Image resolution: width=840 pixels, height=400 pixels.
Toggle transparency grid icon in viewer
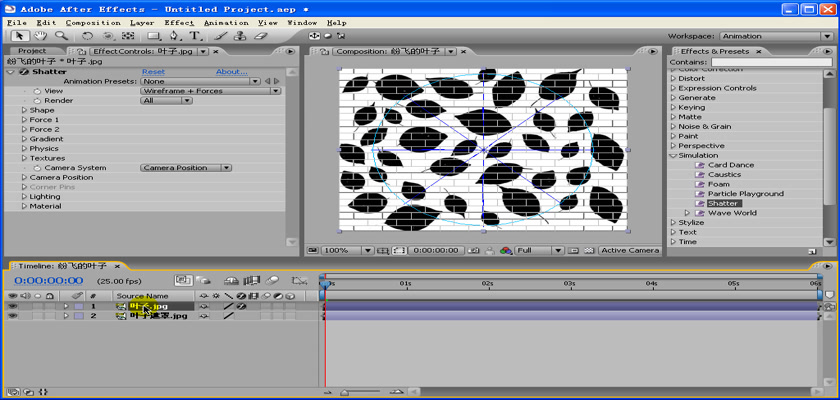click(x=589, y=251)
